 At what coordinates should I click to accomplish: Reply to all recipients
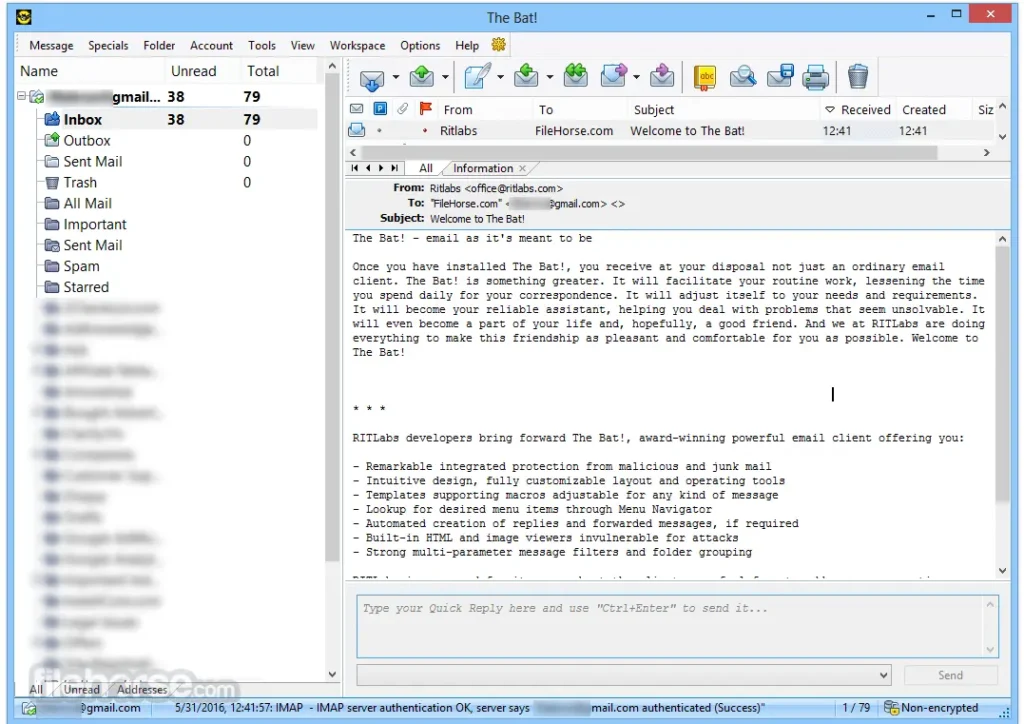pyautogui.click(x=577, y=77)
